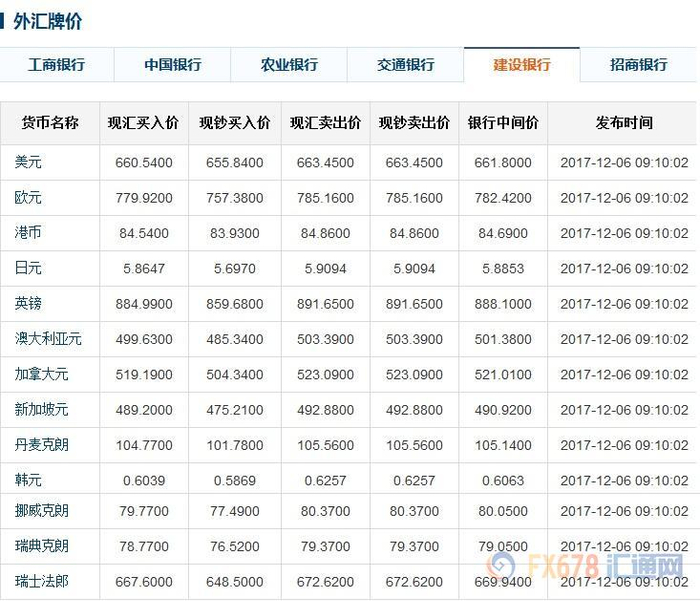The image size is (700, 601).
Task: Click the value 79.7700
Action: tap(144, 511)
